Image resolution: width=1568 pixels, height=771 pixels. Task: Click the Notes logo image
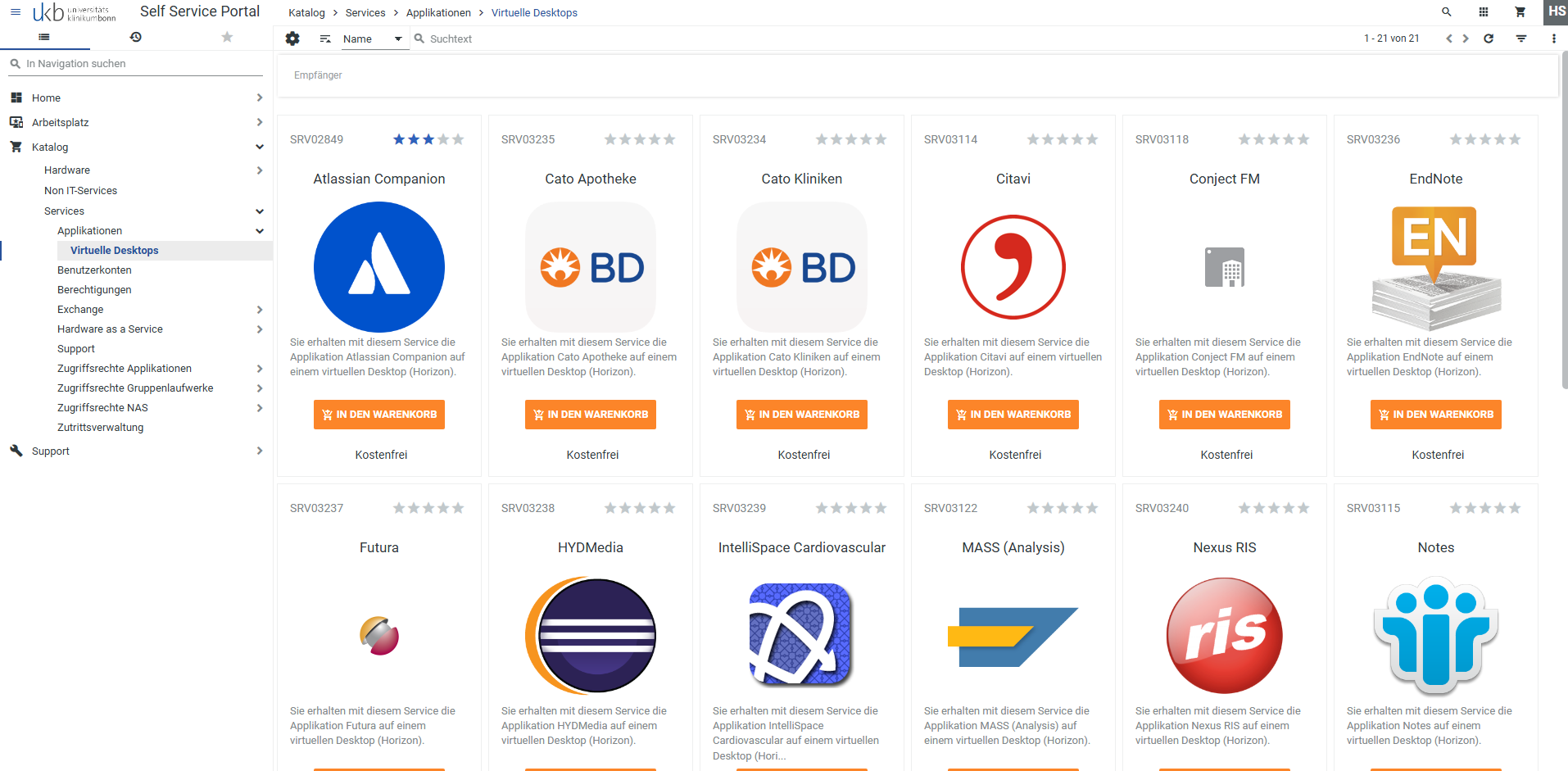(x=1436, y=636)
